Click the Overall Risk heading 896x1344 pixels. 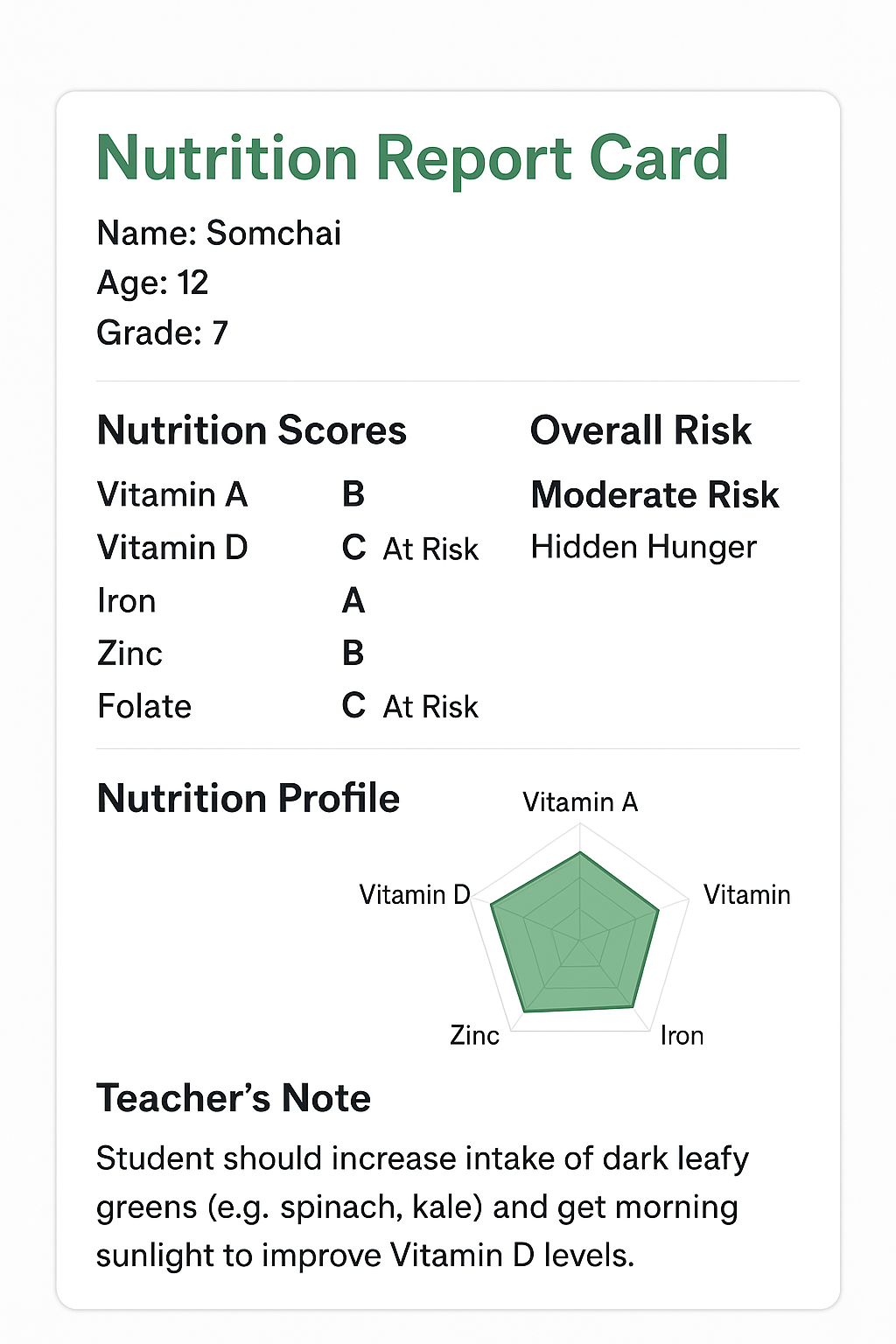640,430
